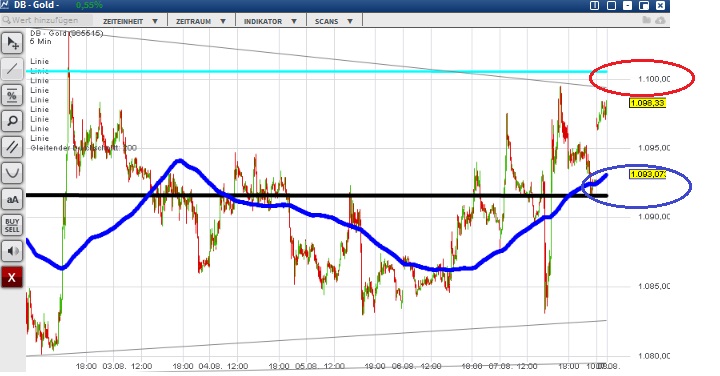This screenshot has width=720, height=376.
Task: Click the 1.100,00 price axis label
Action: tap(654, 79)
